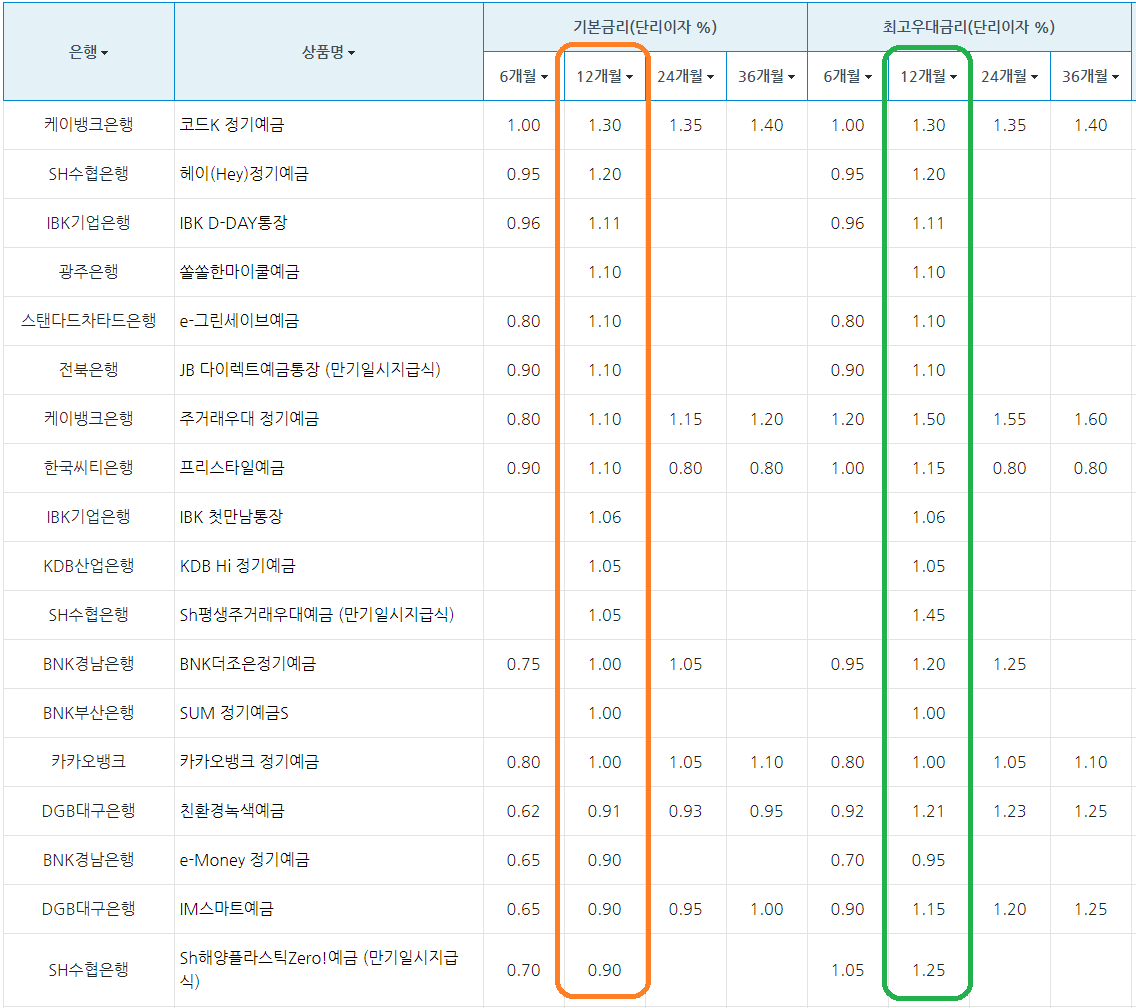Choose the e-그린세이브예금 product
Screen dimensions: 1136x1008
(239, 321)
